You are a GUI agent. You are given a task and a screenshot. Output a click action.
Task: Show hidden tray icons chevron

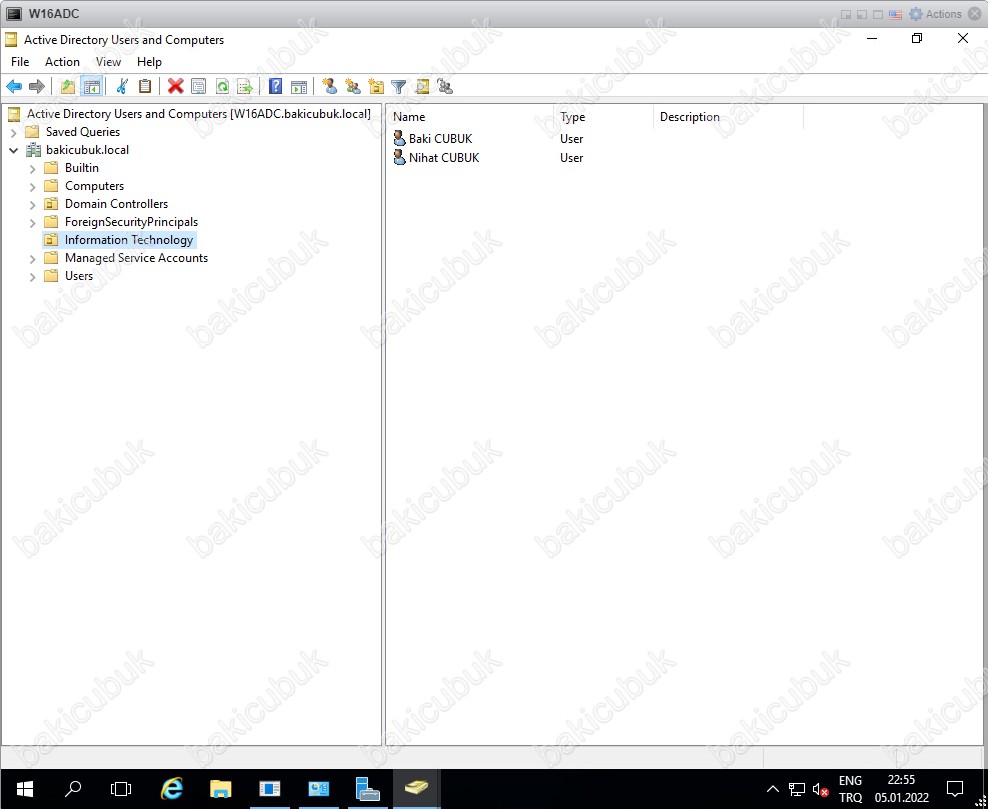(773, 789)
